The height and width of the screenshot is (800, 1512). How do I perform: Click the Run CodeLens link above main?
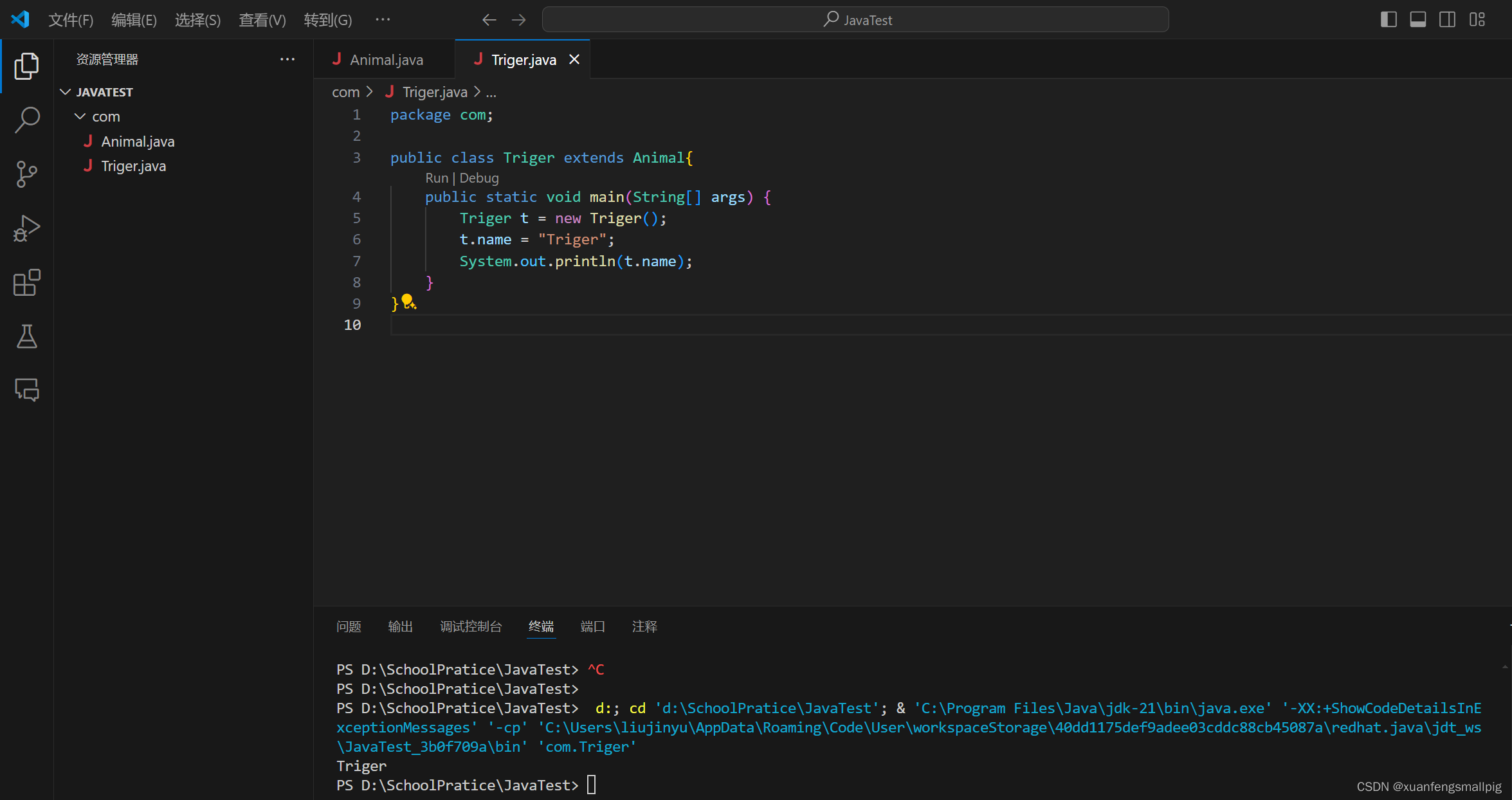point(436,178)
